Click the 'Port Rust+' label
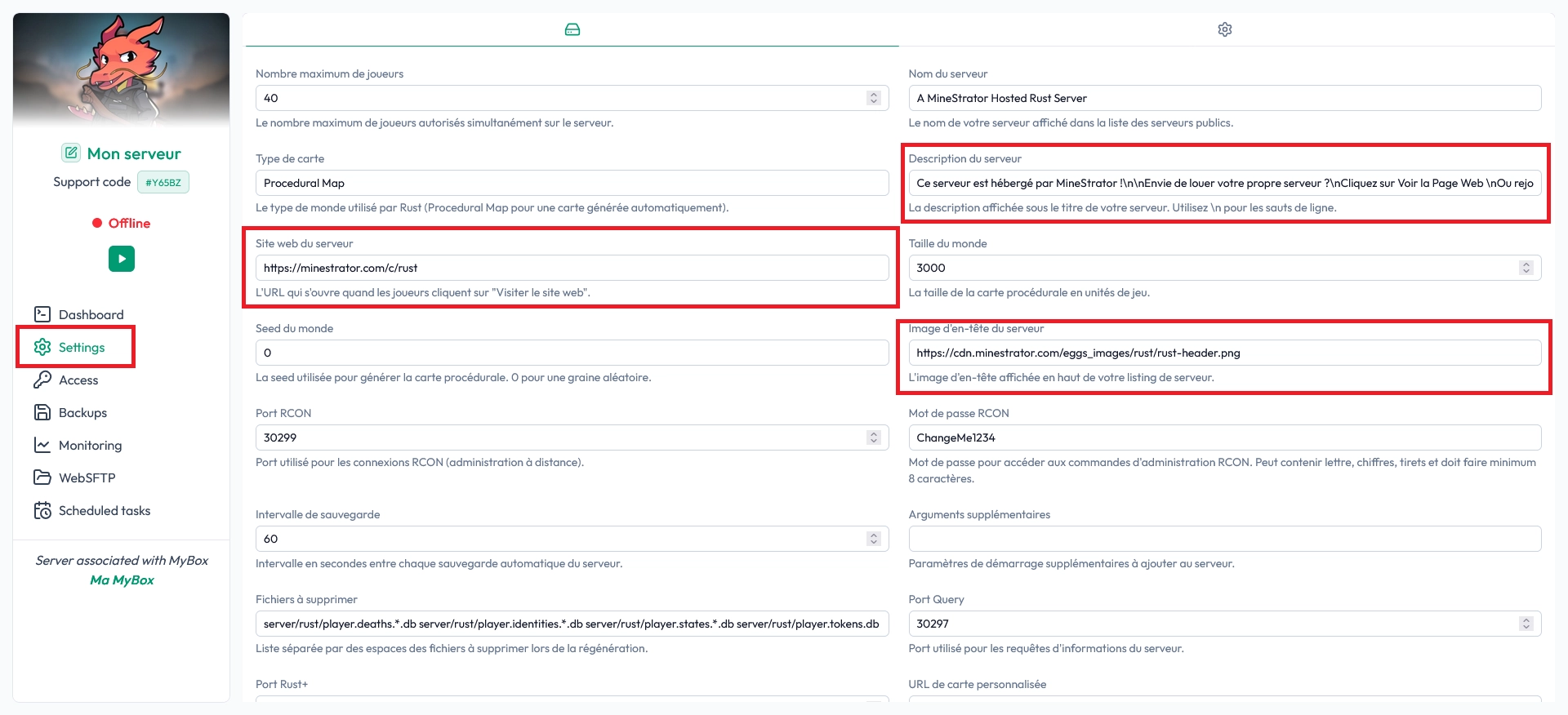The height and width of the screenshot is (715, 1568). (x=282, y=684)
